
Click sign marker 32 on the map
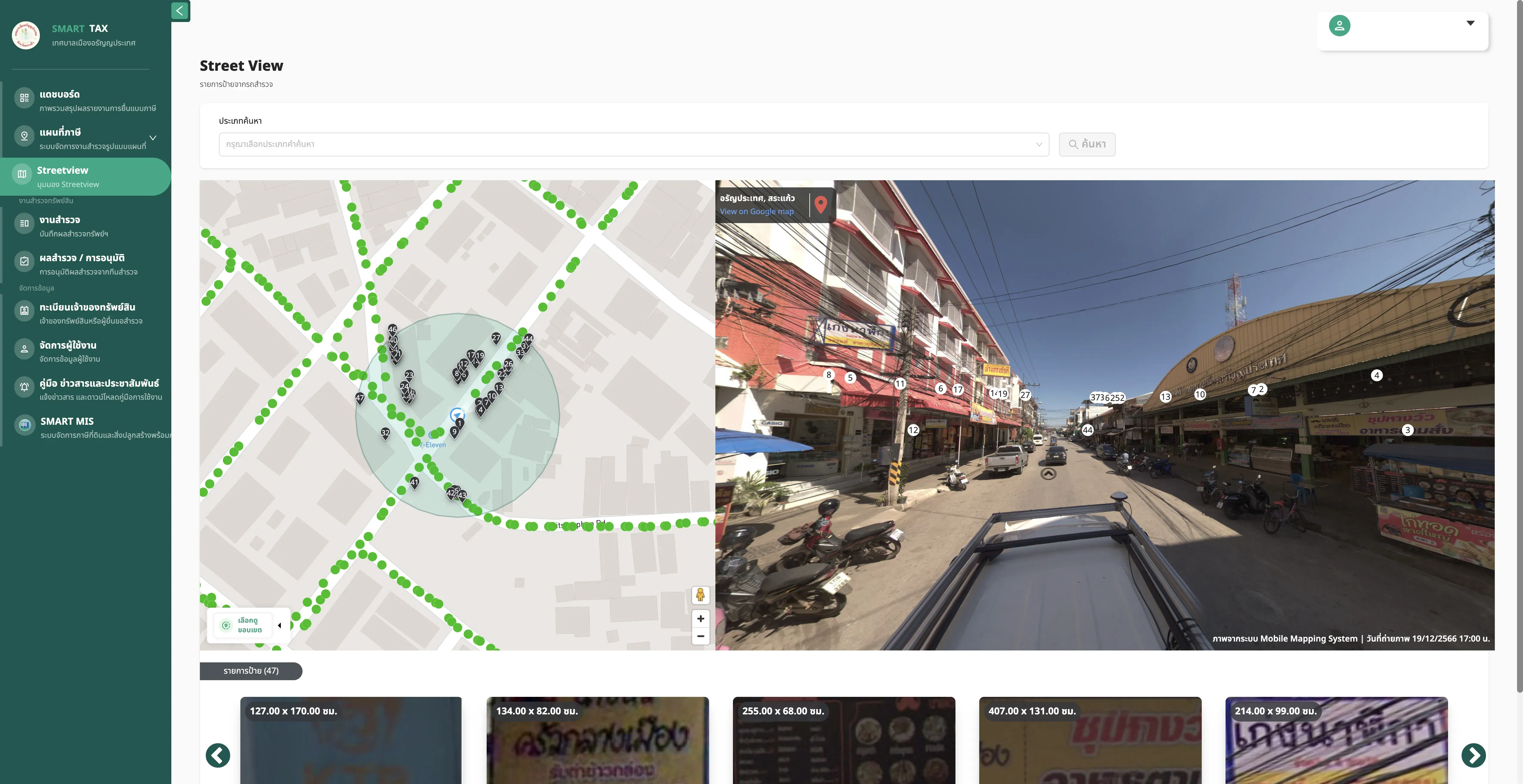386,433
